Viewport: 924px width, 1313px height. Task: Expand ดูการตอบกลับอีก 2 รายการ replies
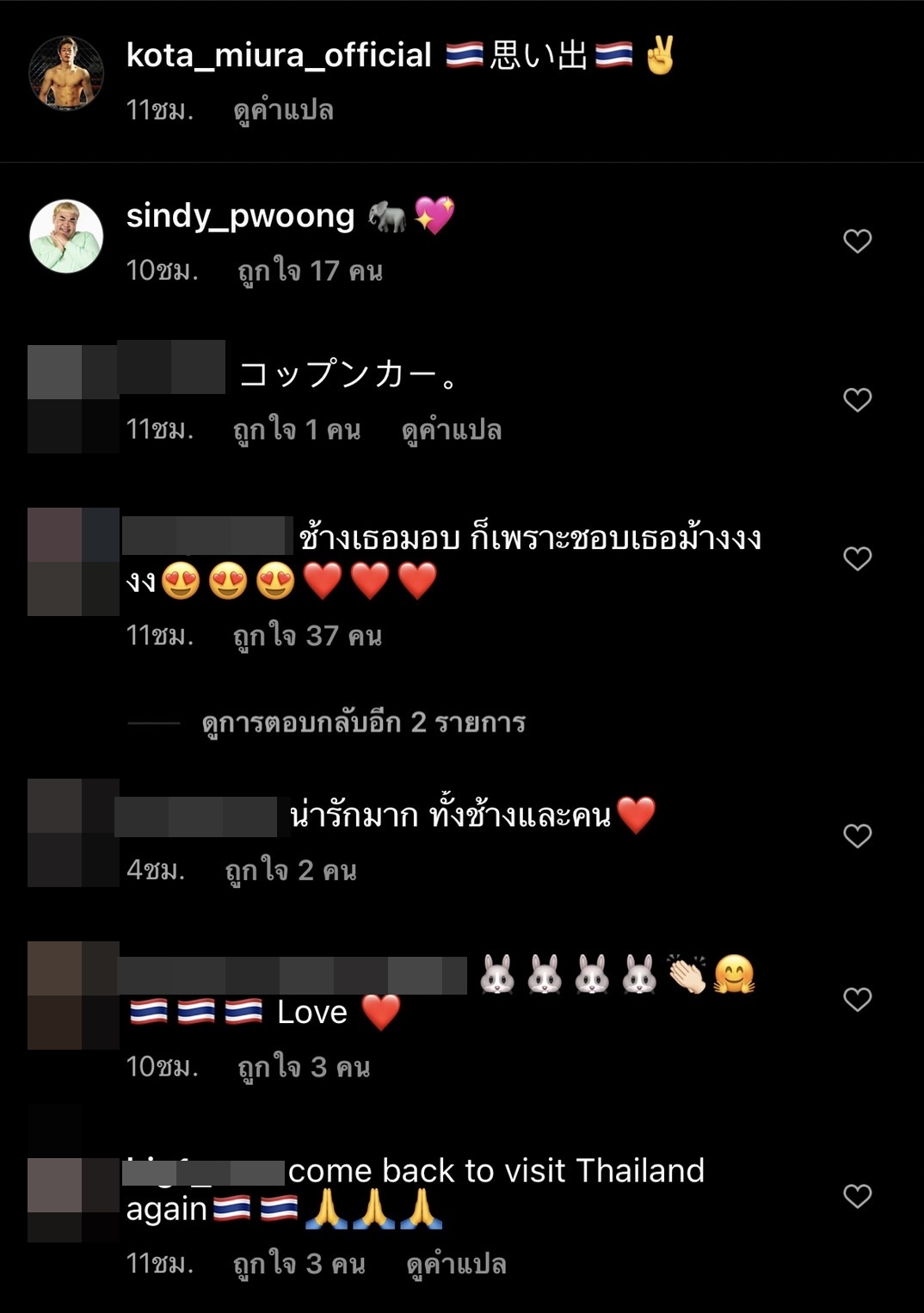point(363,723)
